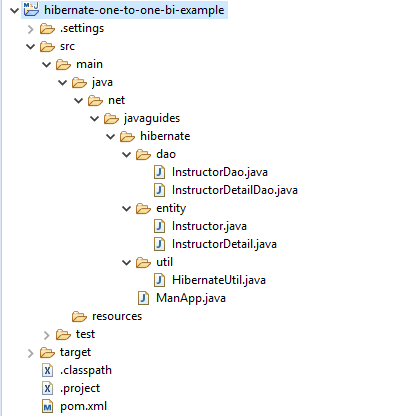Click the folder icon next to resources

(79, 316)
